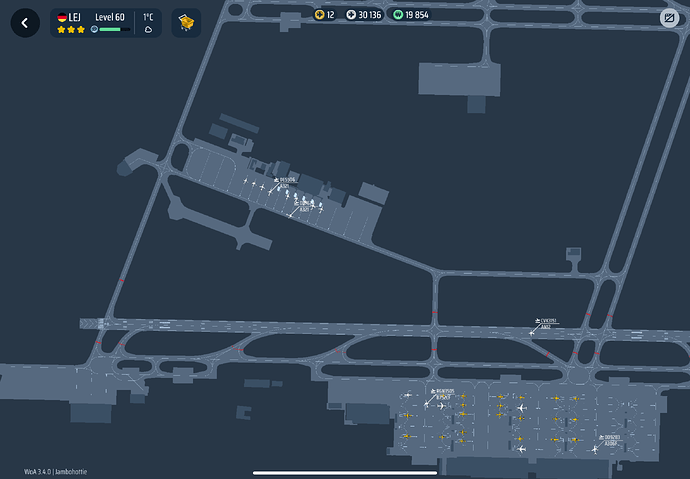Tap the German flag next to LEJ

[x=62, y=17]
